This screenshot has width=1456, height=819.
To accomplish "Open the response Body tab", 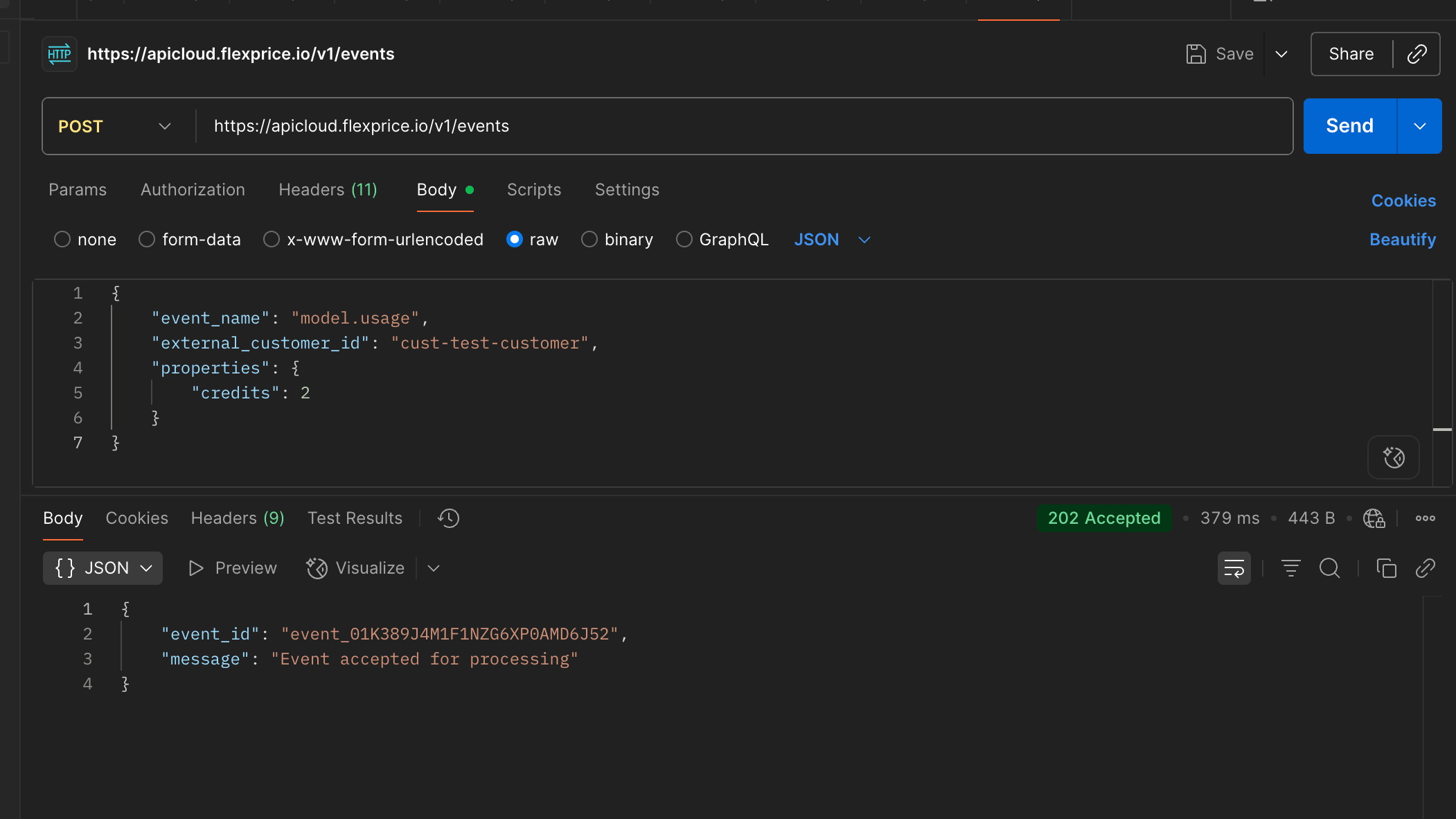I will (62, 518).
